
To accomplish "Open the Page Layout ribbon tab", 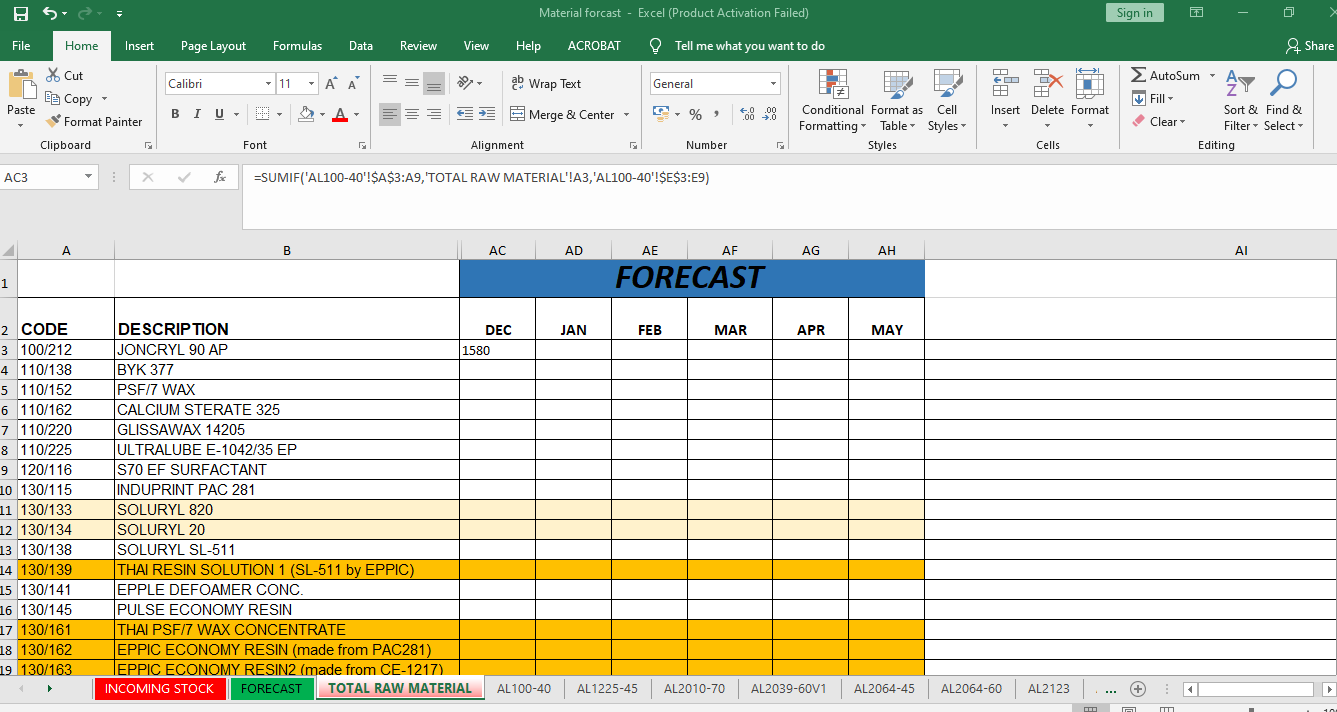I will [x=213, y=46].
